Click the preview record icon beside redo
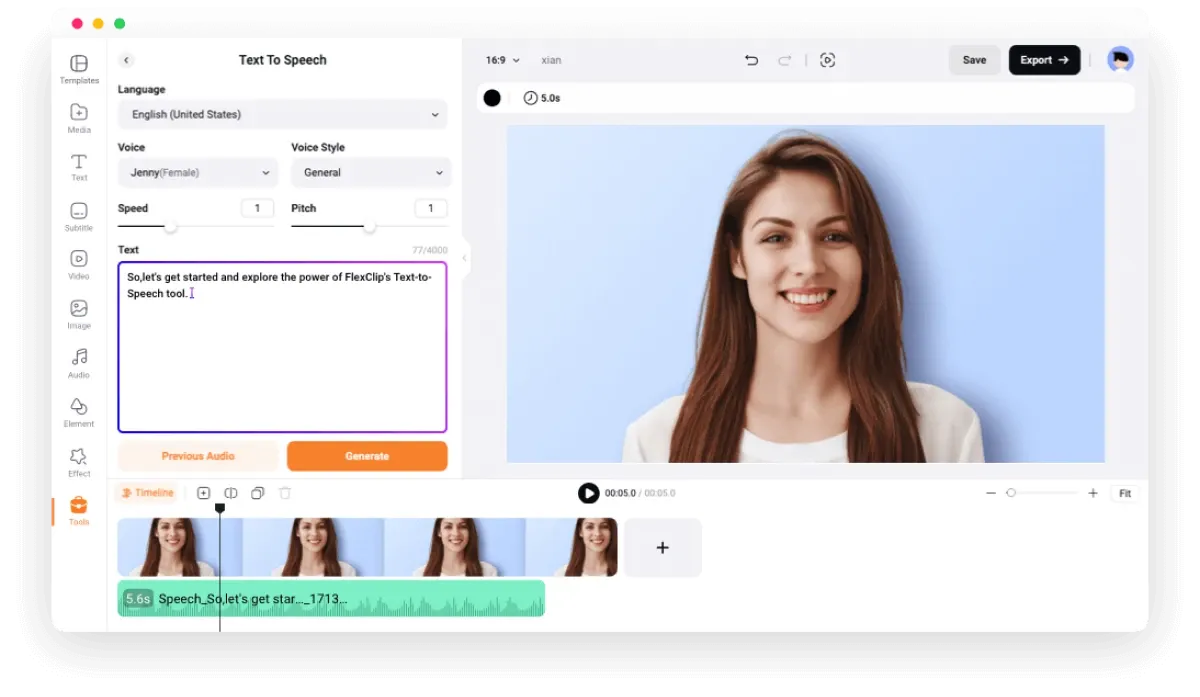Viewport: 1200px width, 697px height. (x=827, y=60)
